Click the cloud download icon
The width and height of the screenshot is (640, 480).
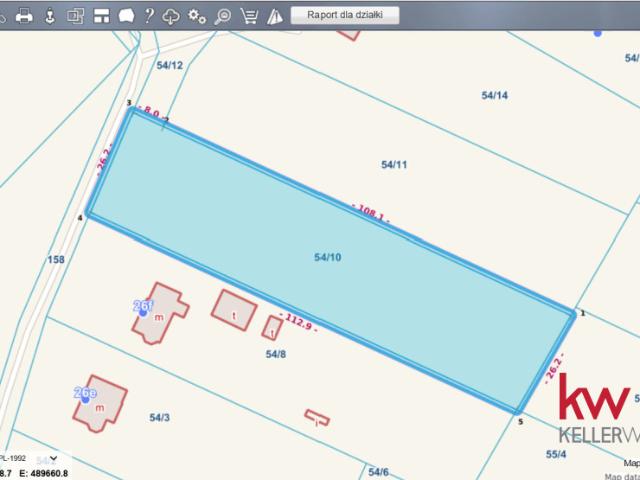click(x=172, y=15)
